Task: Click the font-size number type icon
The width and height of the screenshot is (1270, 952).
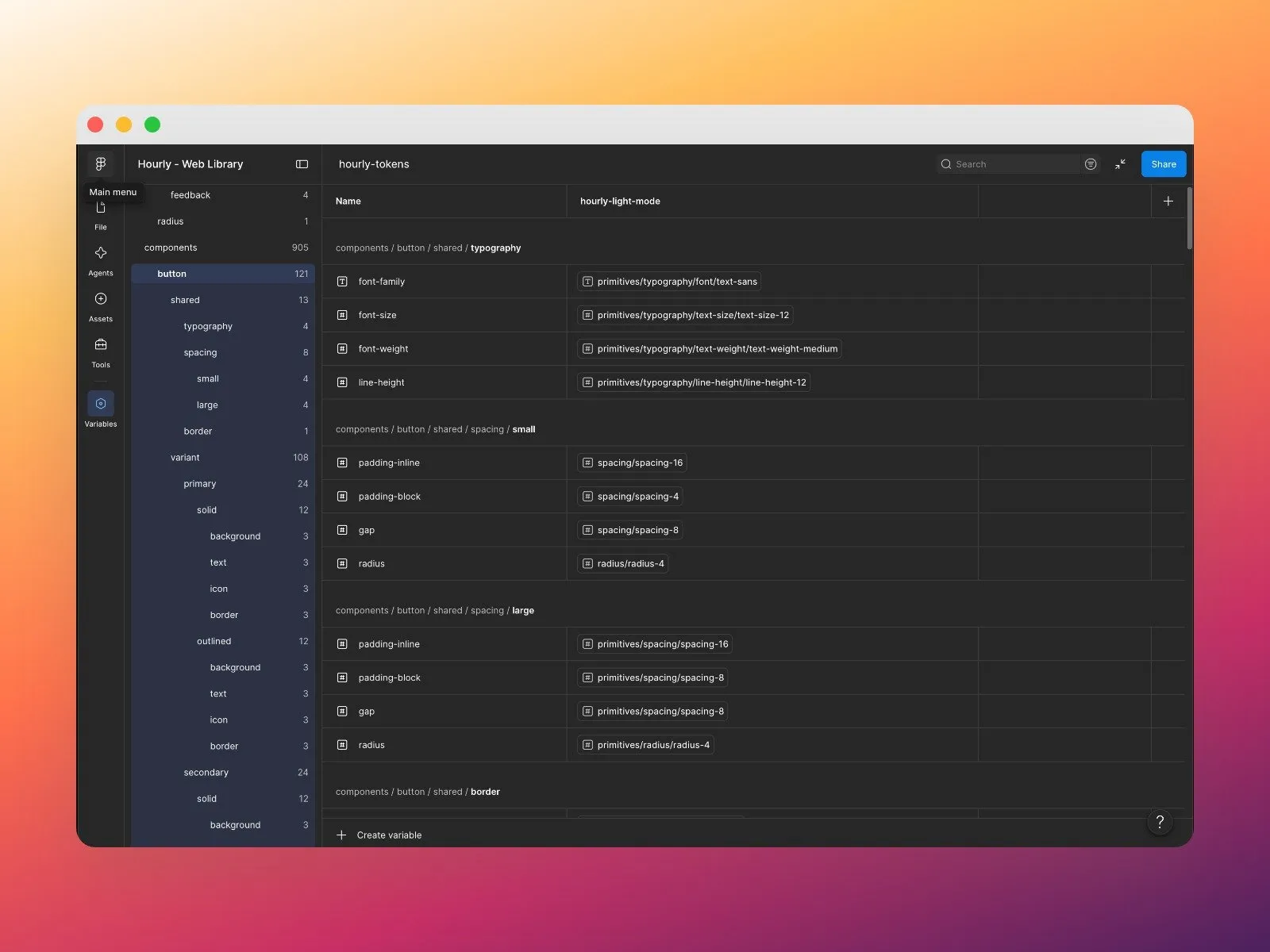Action: click(x=342, y=315)
